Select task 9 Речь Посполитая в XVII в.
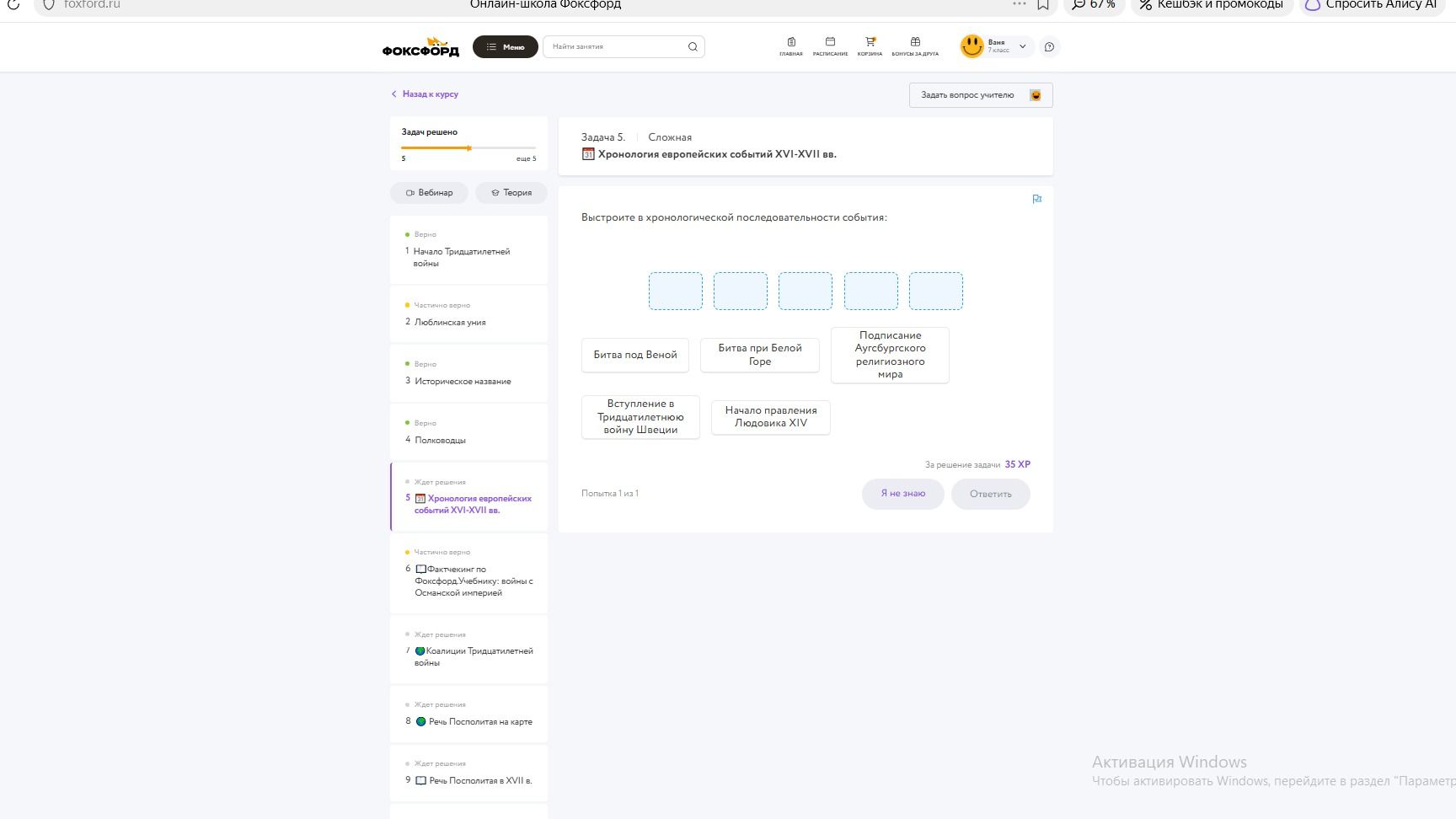Screen dimensions: 1456x819 (x=468, y=773)
